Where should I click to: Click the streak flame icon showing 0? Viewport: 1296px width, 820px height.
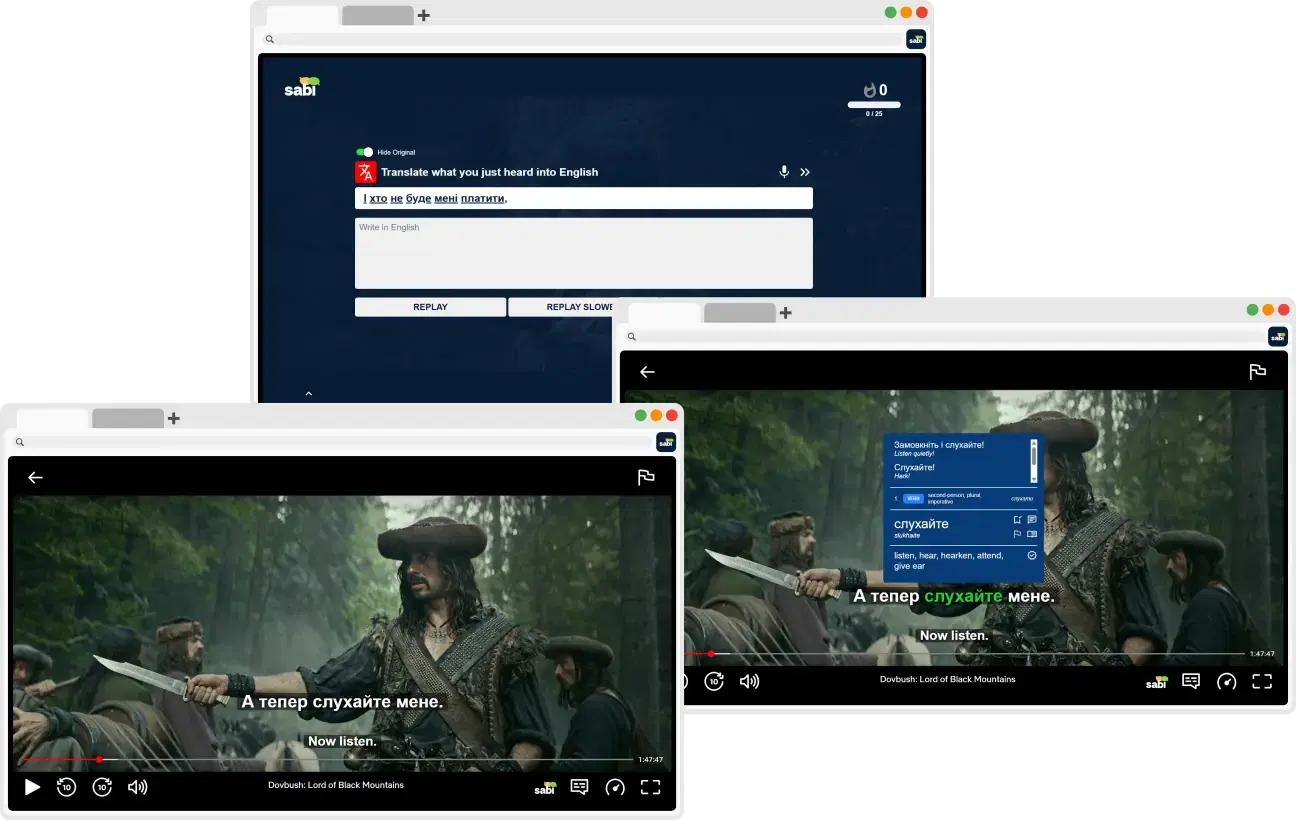[869, 90]
